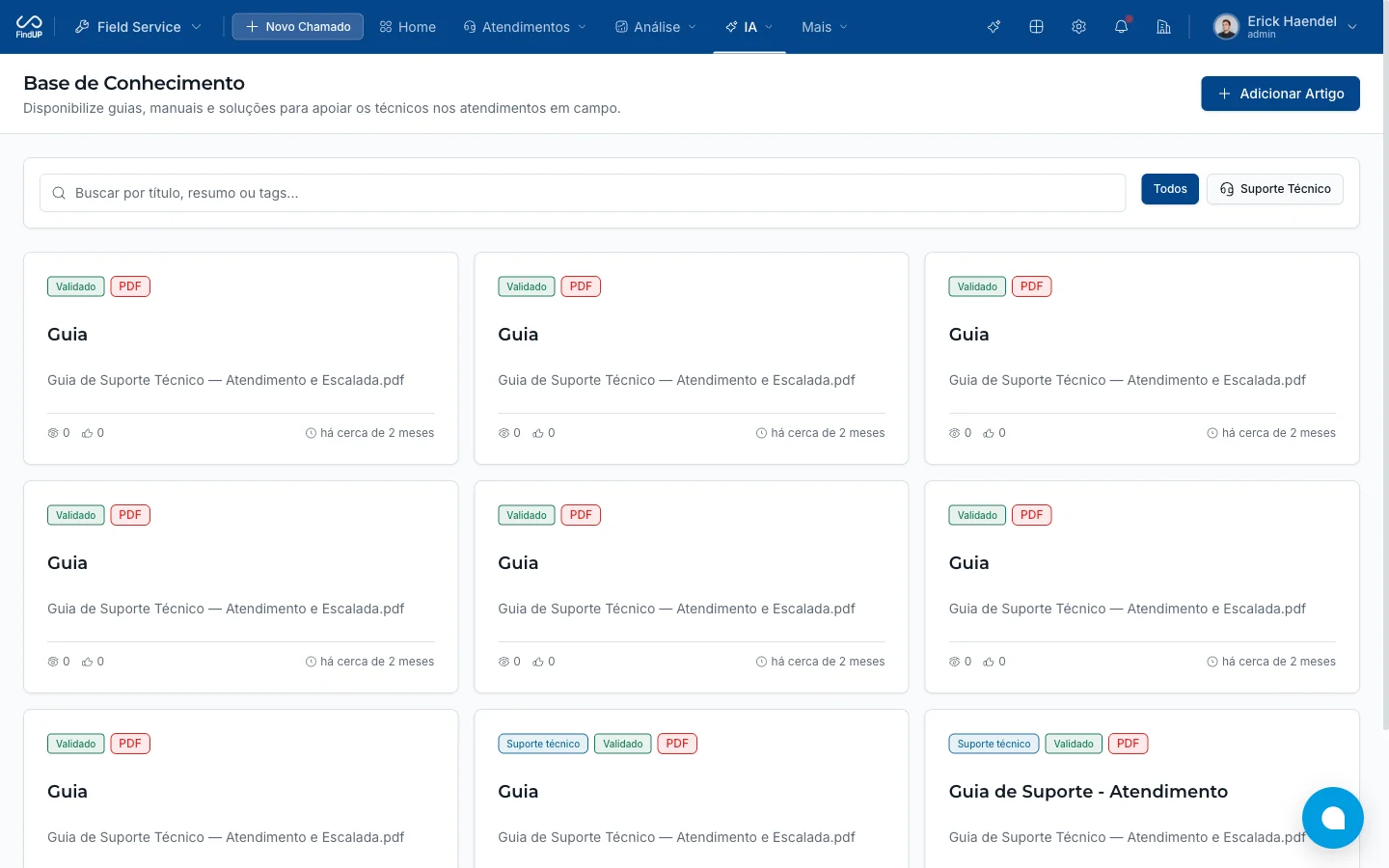Click Suporte técnico tag on 'Guia de Suporte - Atendimento' card
The width and height of the screenshot is (1389, 868).
click(994, 744)
